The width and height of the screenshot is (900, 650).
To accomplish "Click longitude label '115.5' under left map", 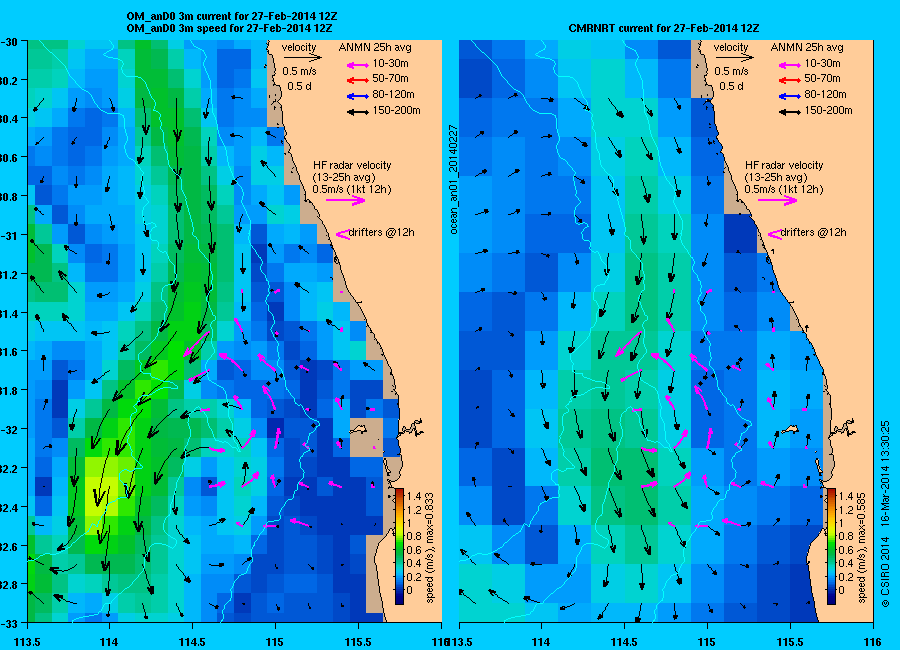I will coord(358,642).
